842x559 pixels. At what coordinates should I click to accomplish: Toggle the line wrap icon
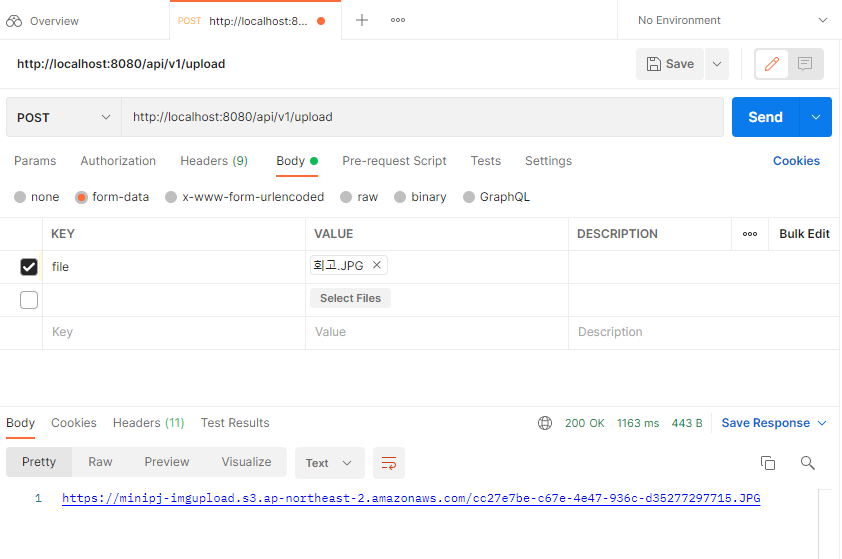[x=389, y=463]
